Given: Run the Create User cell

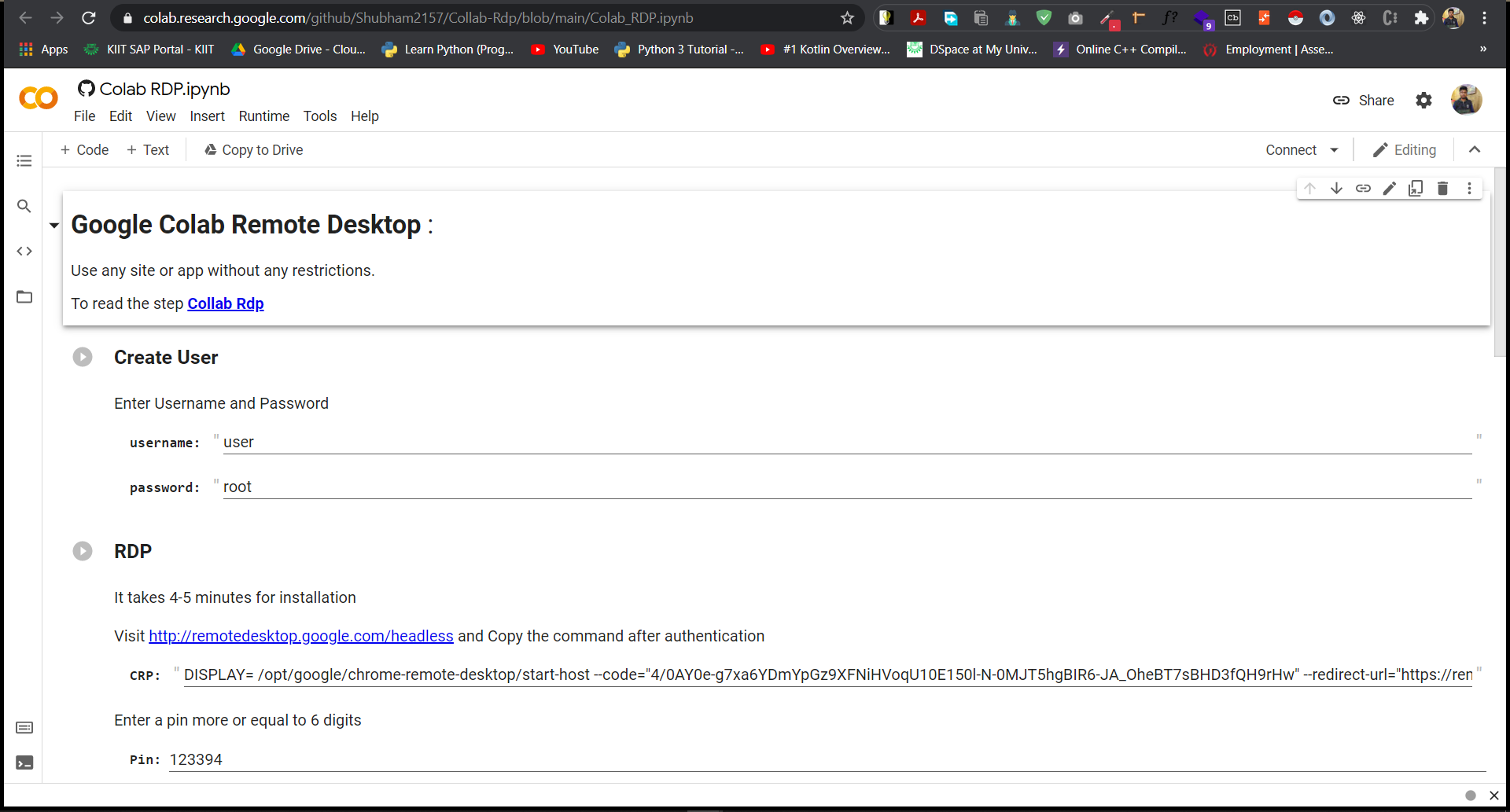Looking at the screenshot, I should pyautogui.click(x=83, y=357).
